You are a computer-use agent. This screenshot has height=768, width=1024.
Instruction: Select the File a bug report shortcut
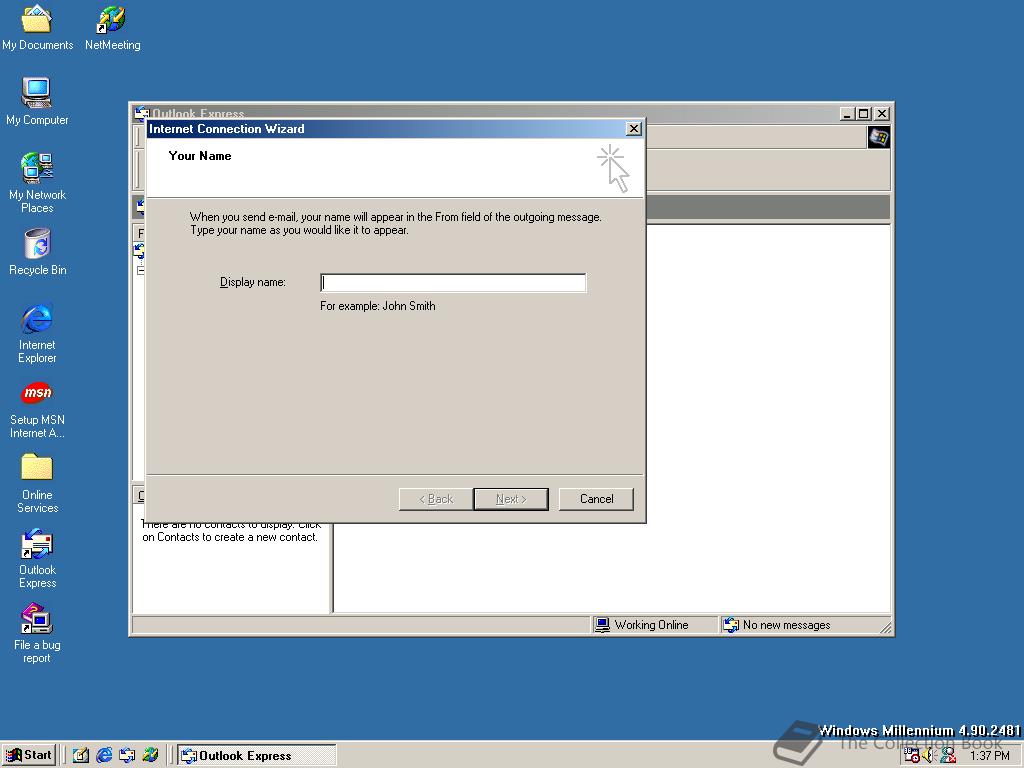pyautogui.click(x=37, y=633)
